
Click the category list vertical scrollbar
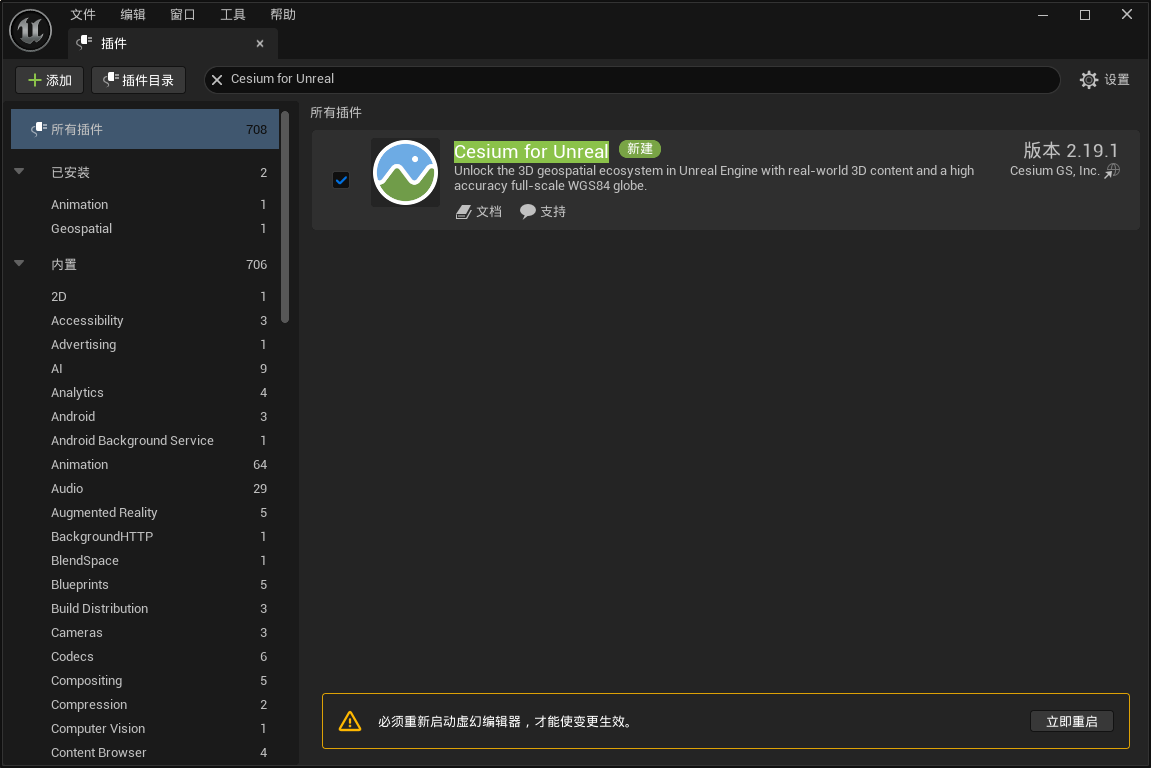pos(285,217)
